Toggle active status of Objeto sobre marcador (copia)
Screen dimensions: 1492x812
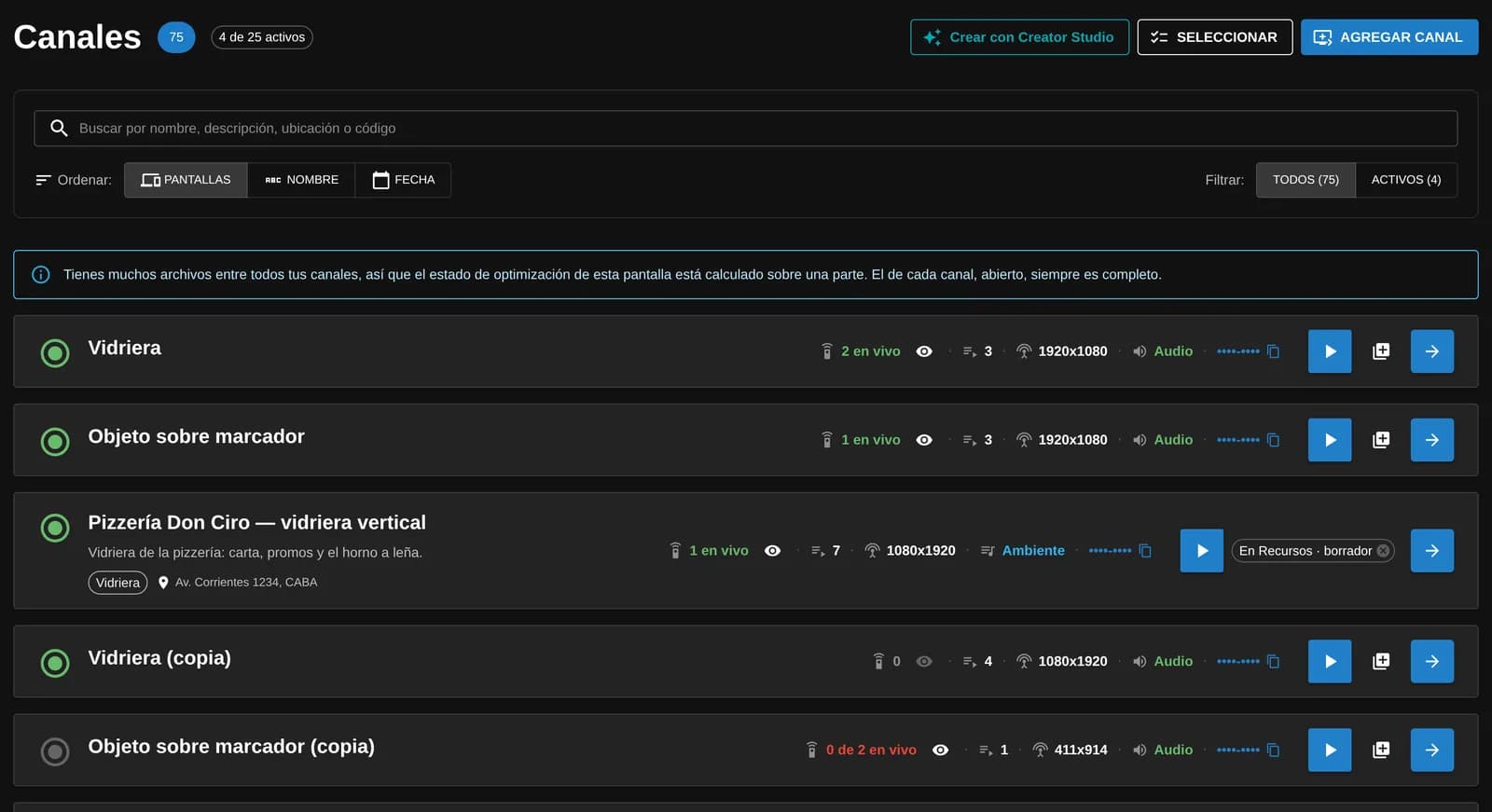pos(55,751)
